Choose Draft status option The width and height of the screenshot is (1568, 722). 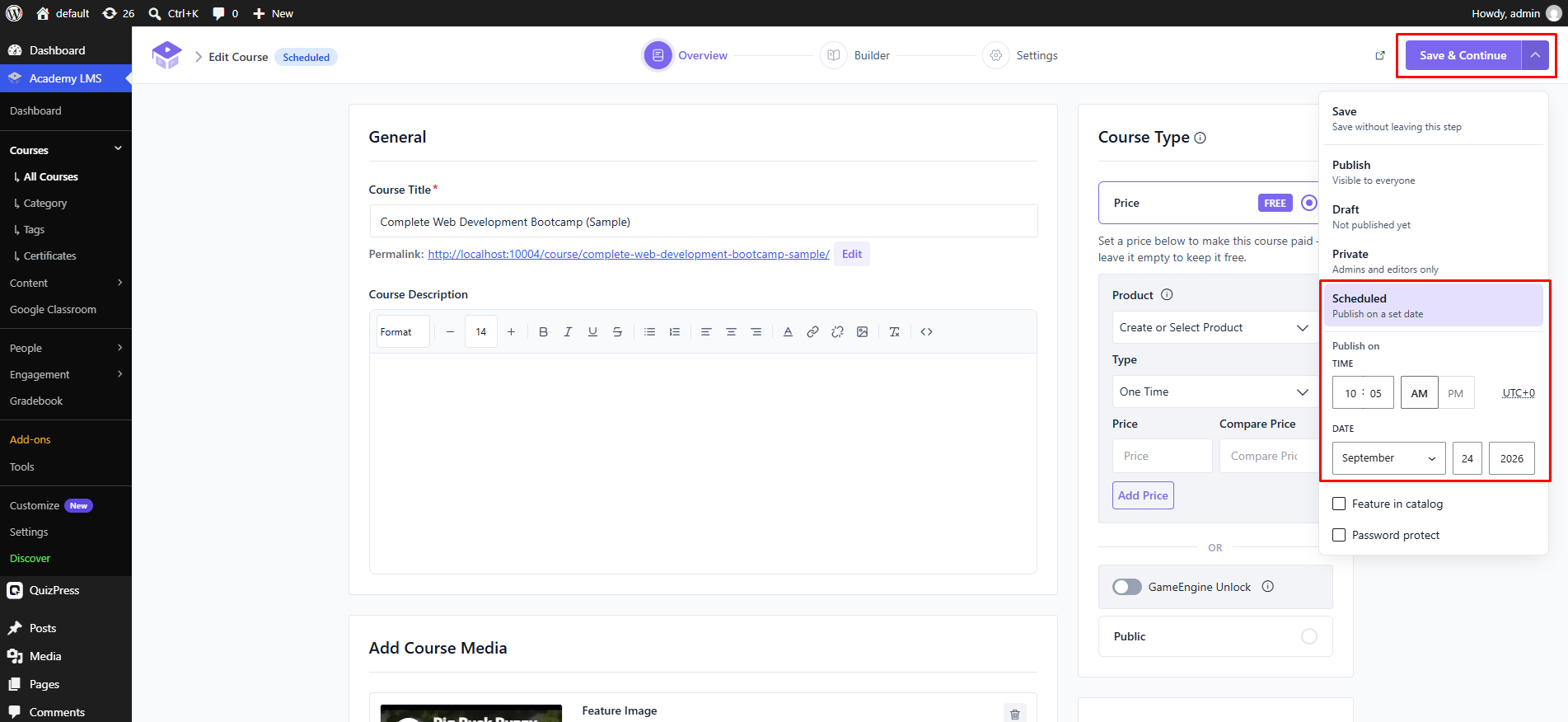(1433, 216)
